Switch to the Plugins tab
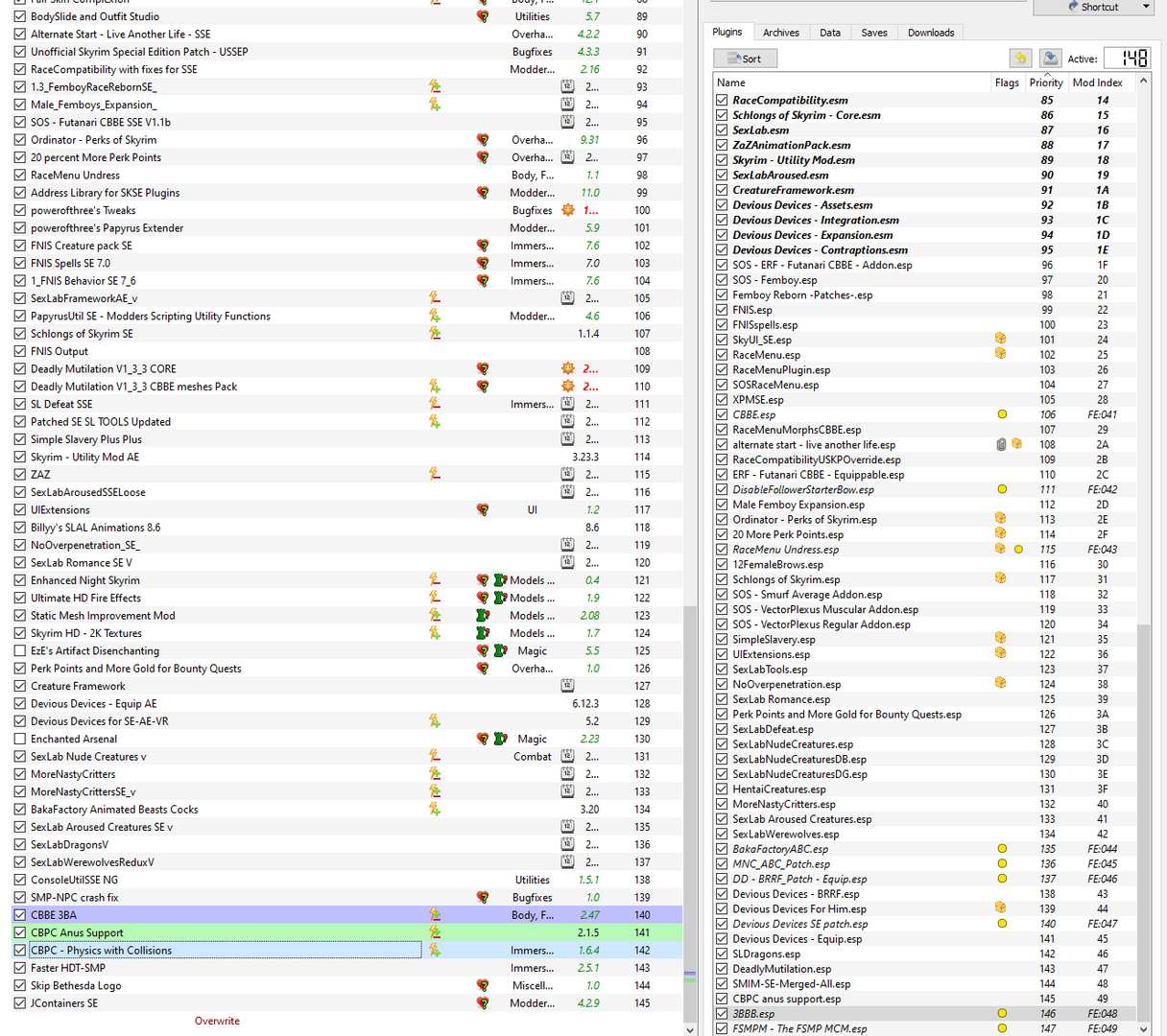The width and height of the screenshot is (1167, 1036). point(727,32)
